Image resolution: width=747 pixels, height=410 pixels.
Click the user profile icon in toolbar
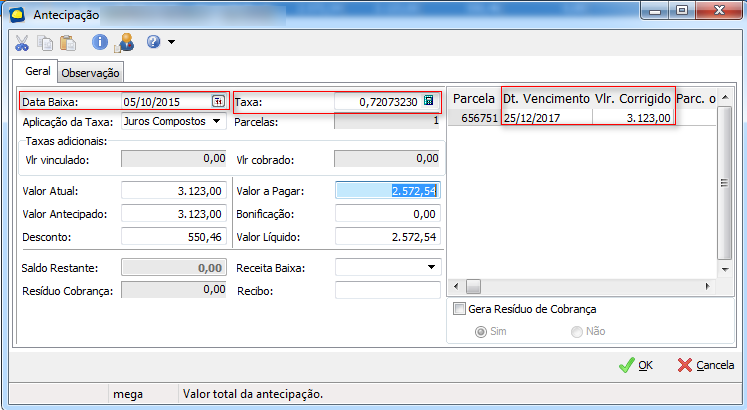click(124, 43)
